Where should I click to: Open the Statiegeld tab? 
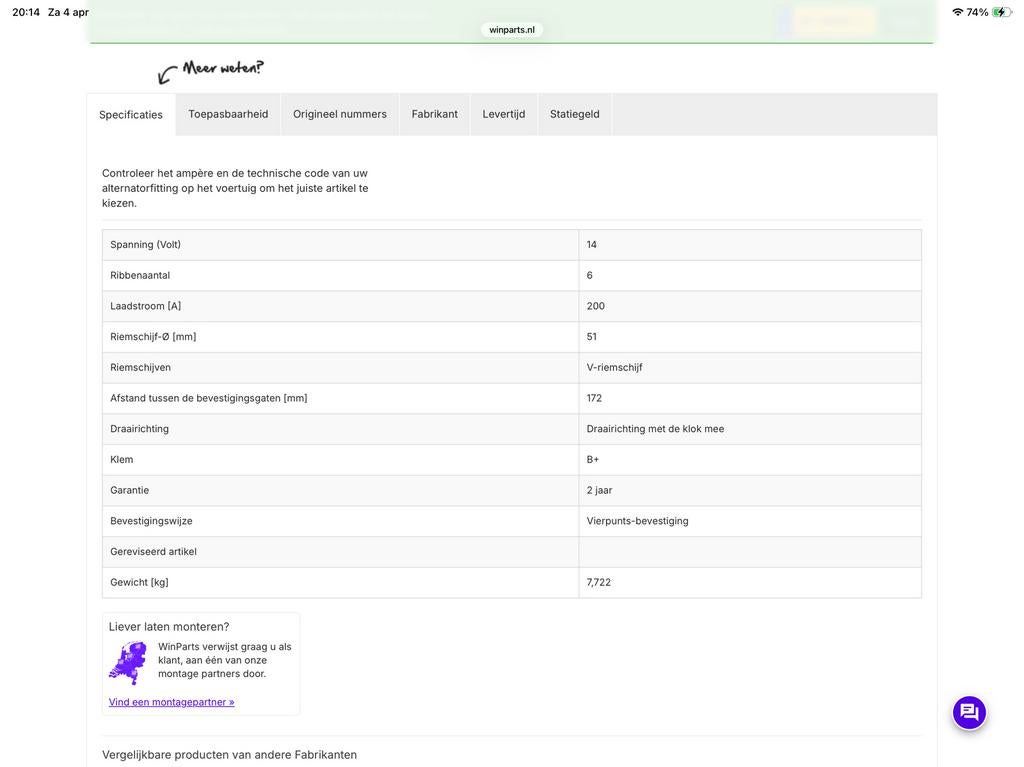click(575, 114)
